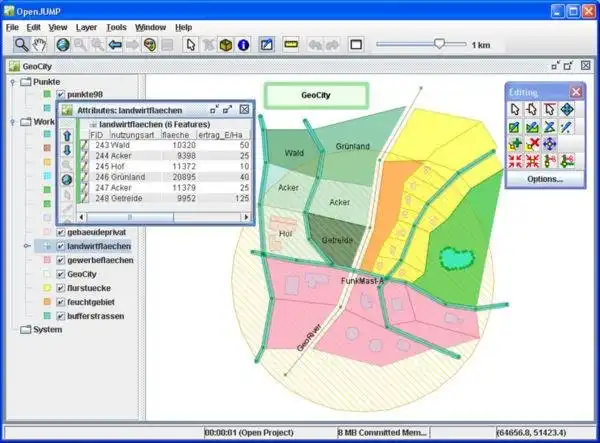Screen dimensions: 600x443
Task: Close the Attributes: landwirtflaechen window
Action: [x=244, y=110]
